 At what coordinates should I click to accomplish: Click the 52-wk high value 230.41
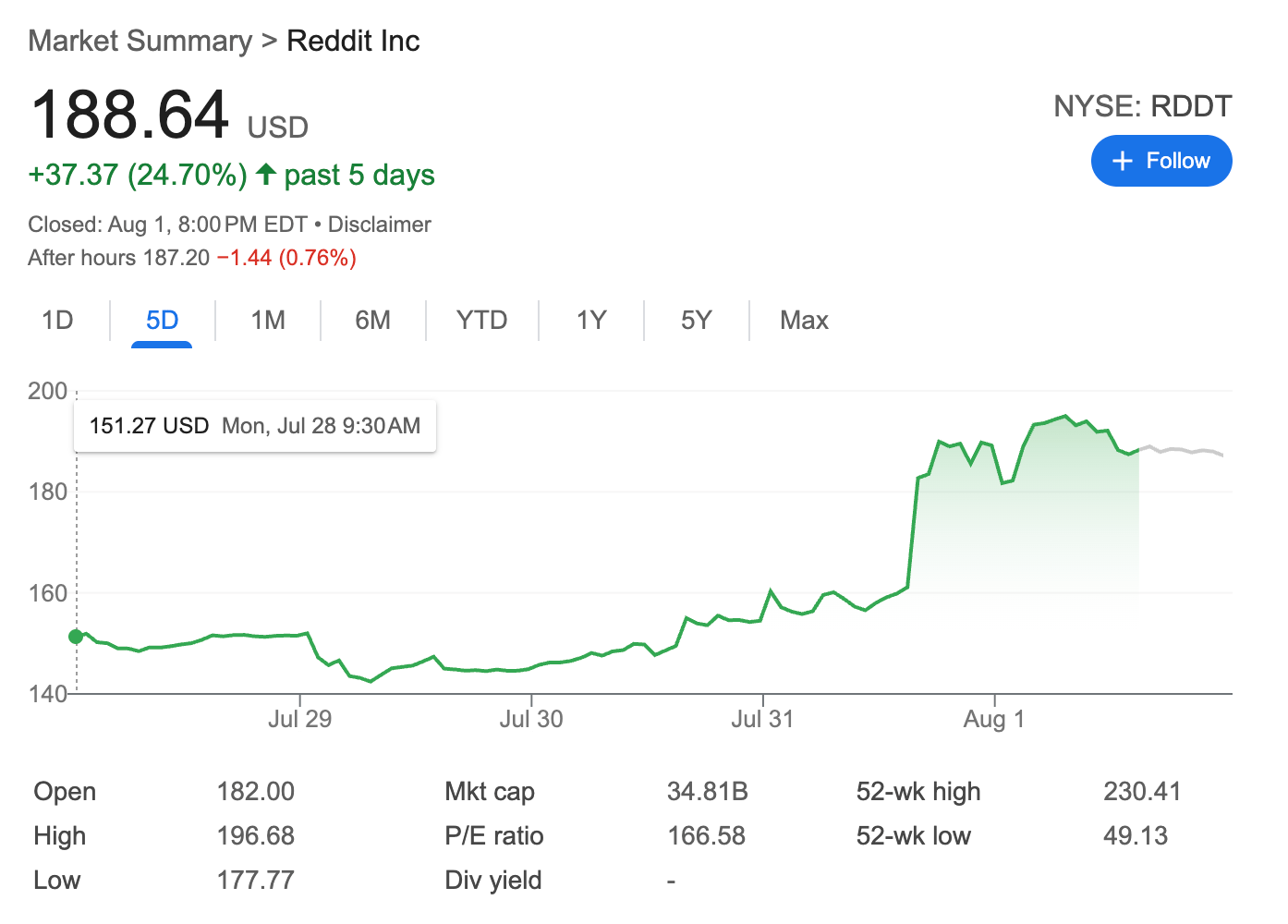pyautogui.click(x=1144, y=791)
